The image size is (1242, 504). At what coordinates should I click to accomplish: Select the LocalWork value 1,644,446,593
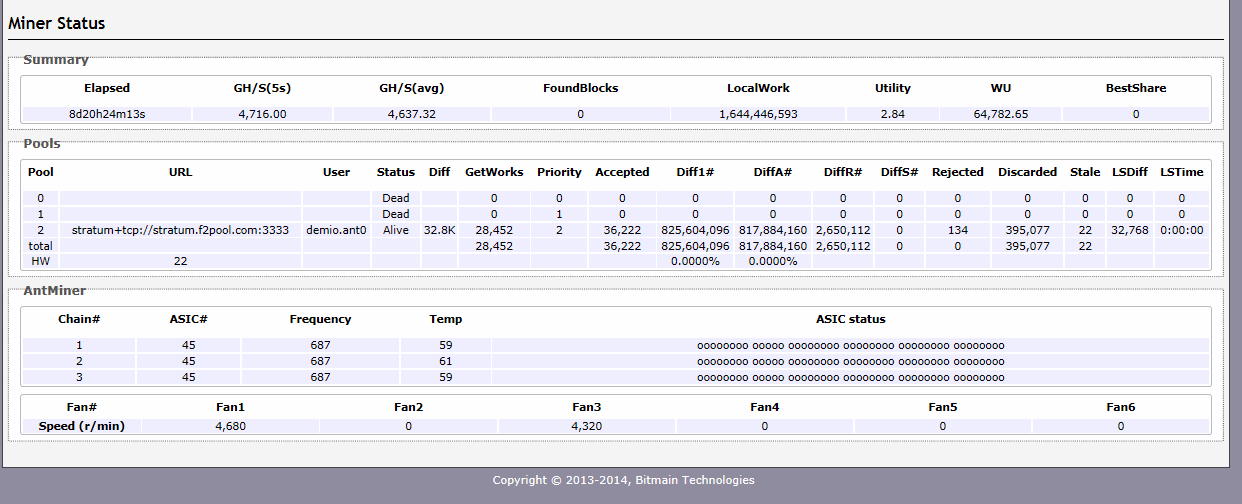click(758, 114)
